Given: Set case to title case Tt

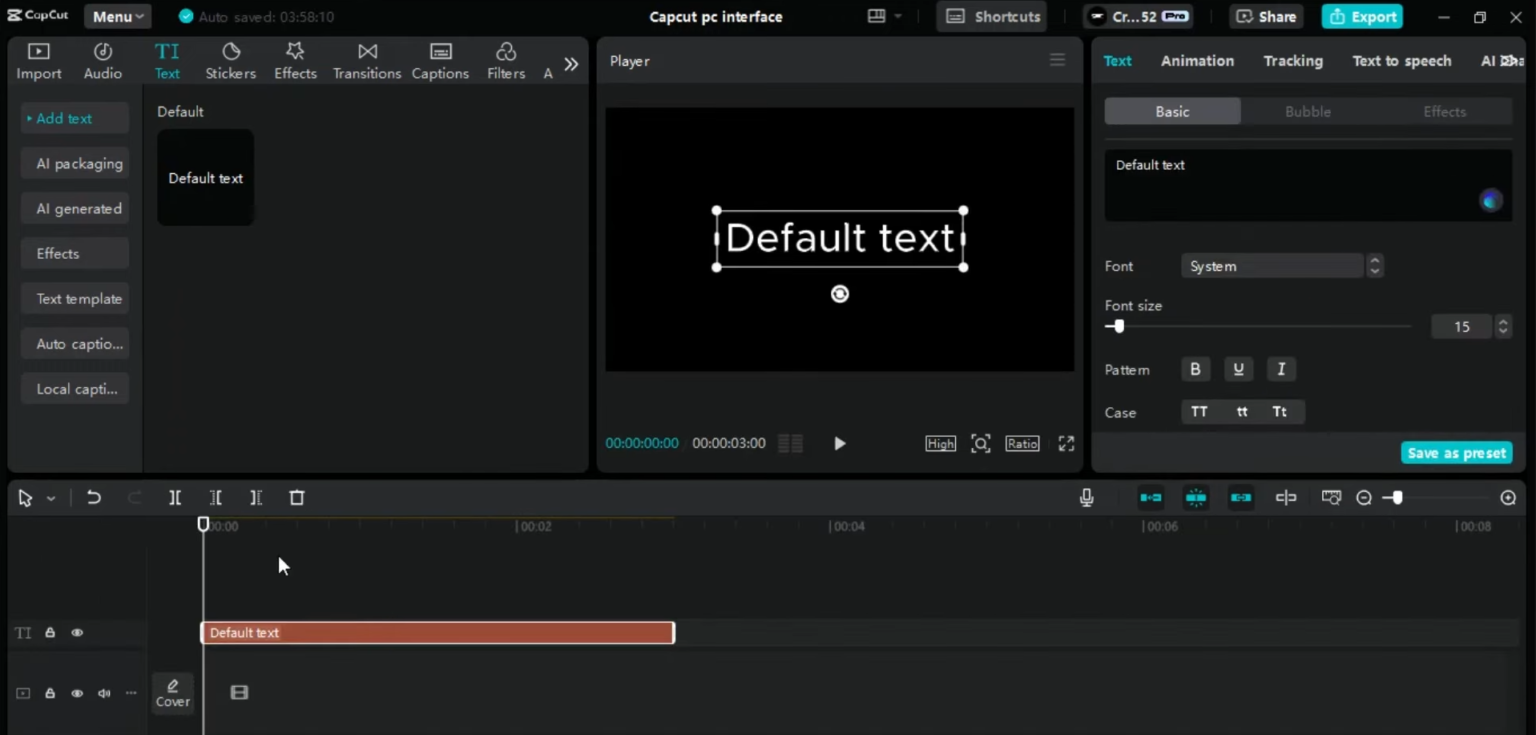Looking at the screenshot, I should point(1280,412).
